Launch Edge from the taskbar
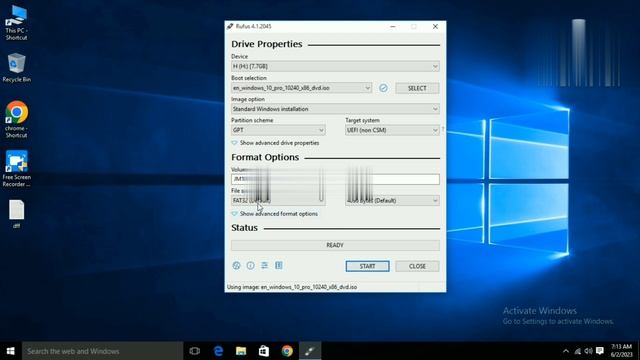This screenshot has height=360, width=640. tap(218, 351)
